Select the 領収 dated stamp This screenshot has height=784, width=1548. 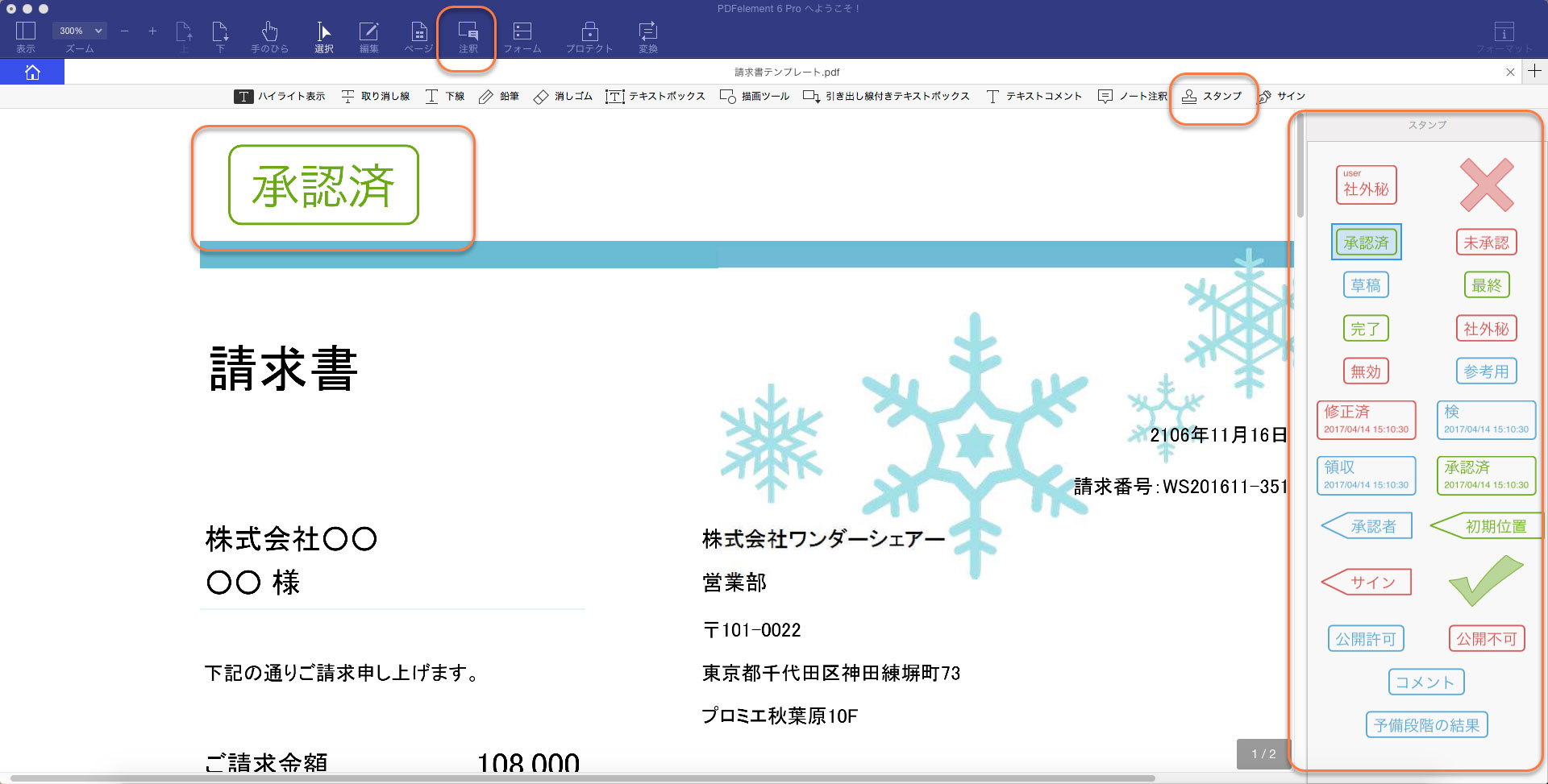pos(1366,475)
